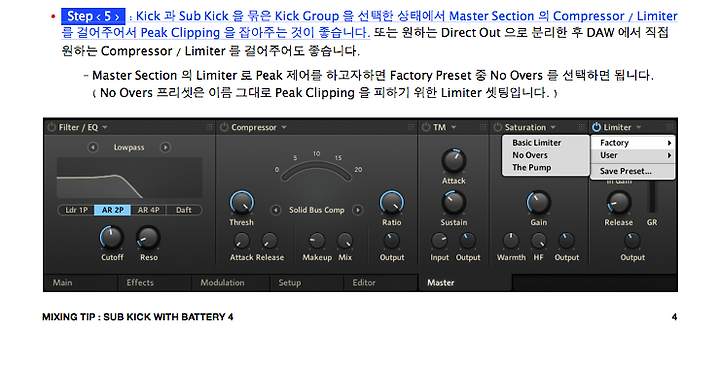Image resolution: width=720 pixels, height=365 pixels.
Task: Switch to the Effects tab
Action: click(155, 283)
